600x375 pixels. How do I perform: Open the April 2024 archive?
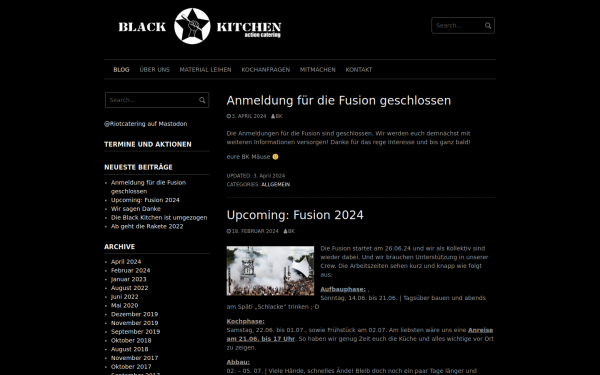coord(126,262)
